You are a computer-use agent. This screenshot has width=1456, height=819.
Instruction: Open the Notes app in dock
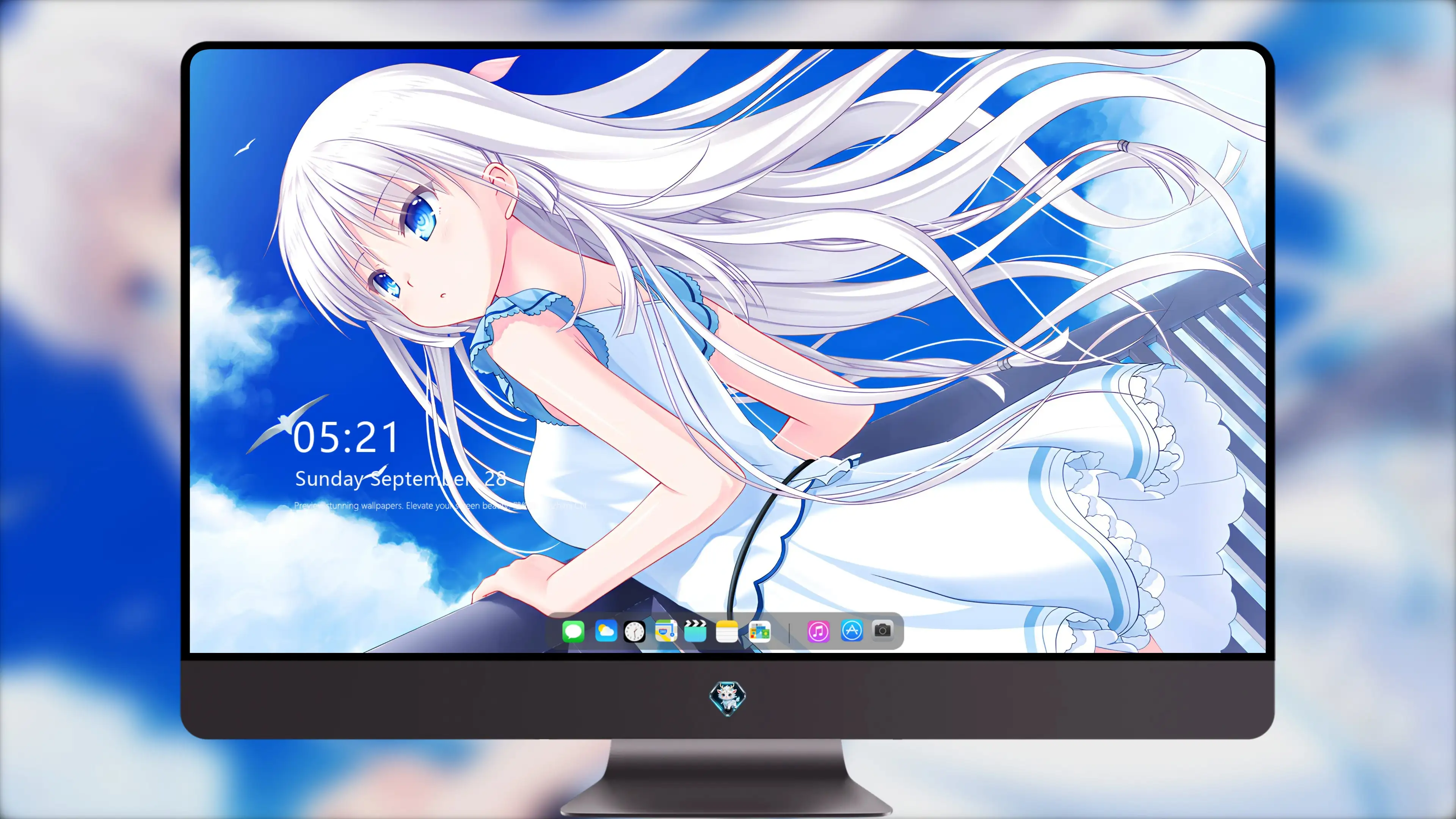pos(727,631)
